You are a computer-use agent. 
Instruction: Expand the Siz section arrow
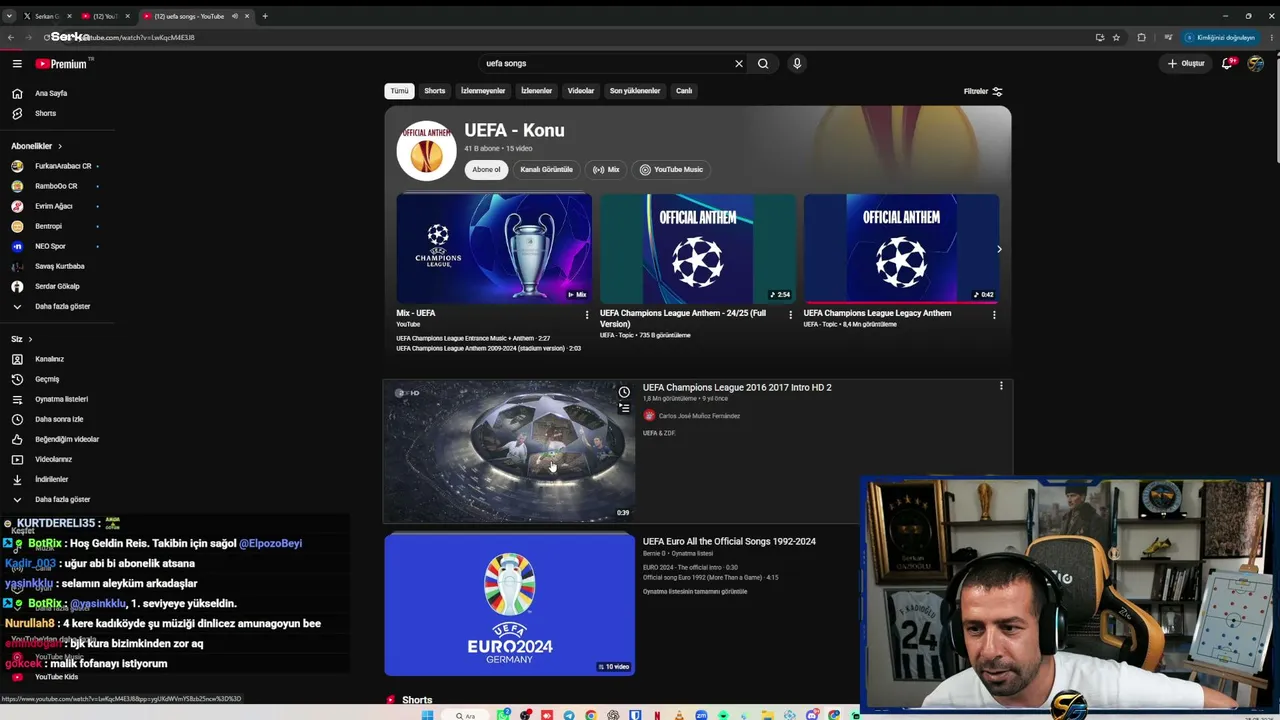pos(30,339)
